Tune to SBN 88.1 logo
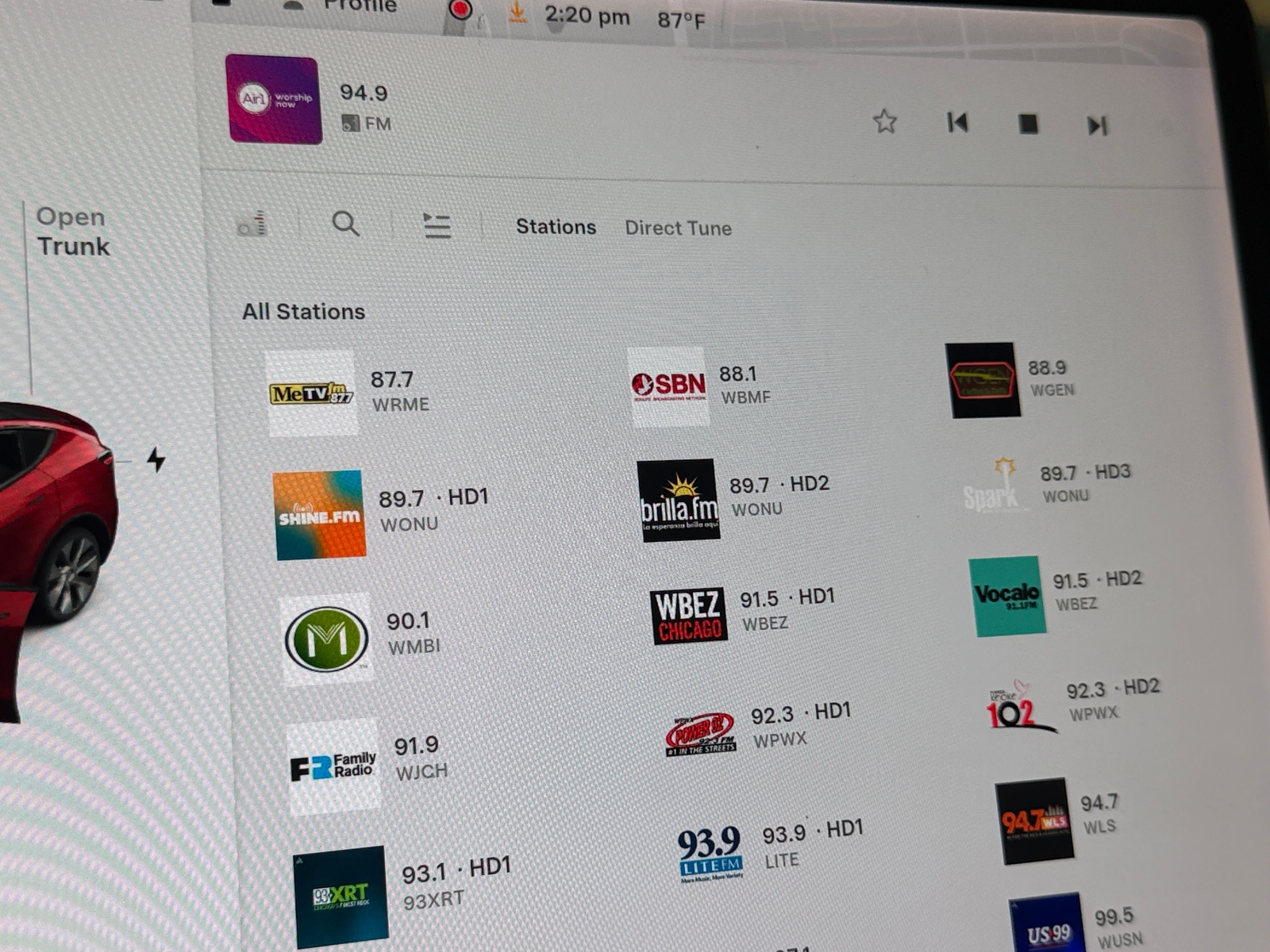This screenshot has height=952, width=1270. (x=668, y=386)
